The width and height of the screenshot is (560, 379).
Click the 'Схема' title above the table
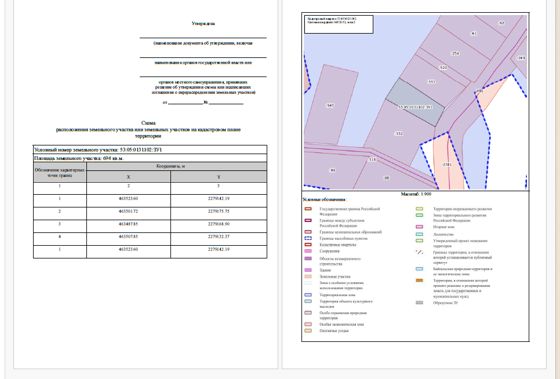click(x=148, y=123)
